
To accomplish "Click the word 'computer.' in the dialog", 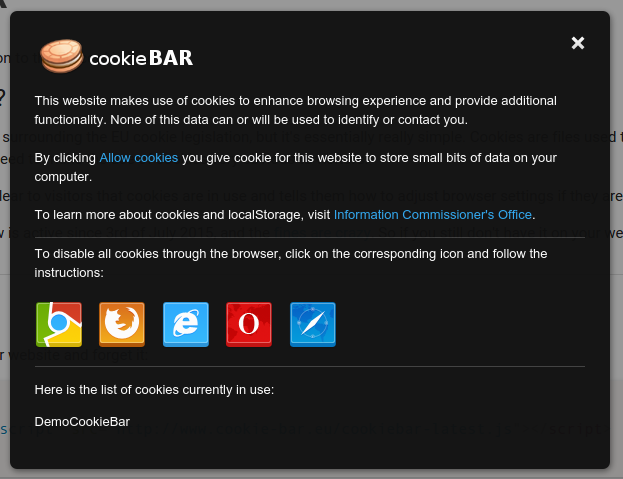I will click(x=63, y=177).
